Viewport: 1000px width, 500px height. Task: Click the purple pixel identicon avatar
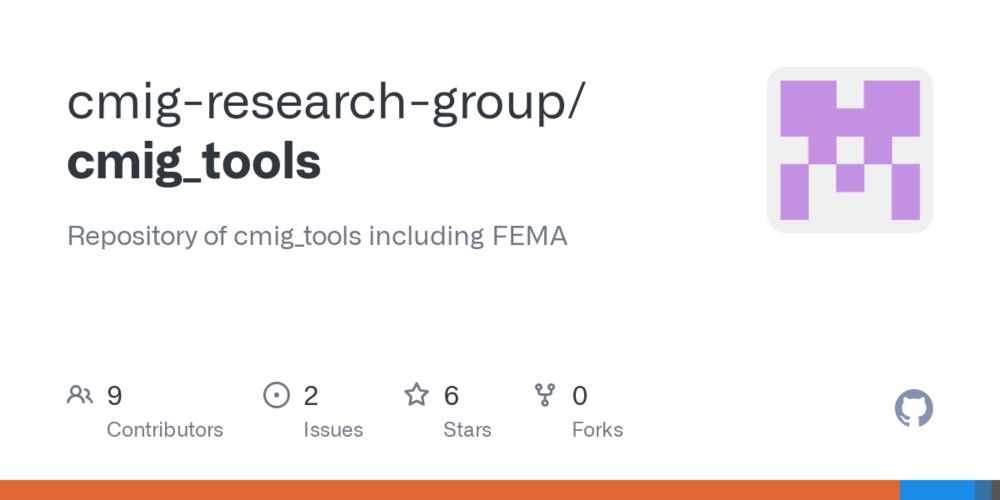[x=849, y=150]
